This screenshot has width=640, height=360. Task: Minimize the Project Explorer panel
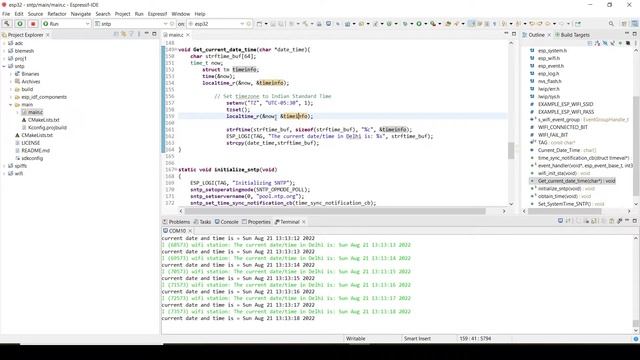point(147,34)
